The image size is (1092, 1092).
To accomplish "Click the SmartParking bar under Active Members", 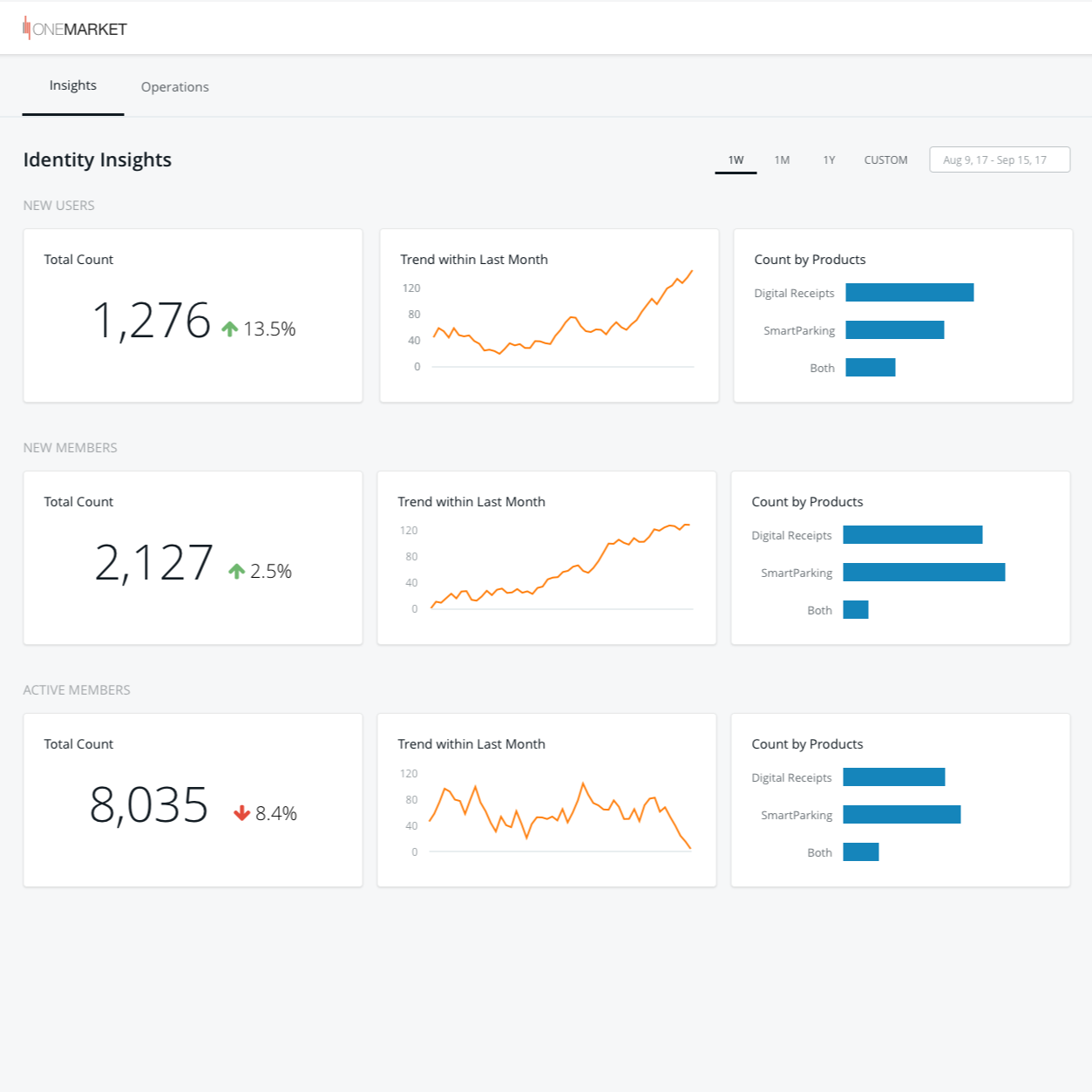I will [901, 814].
